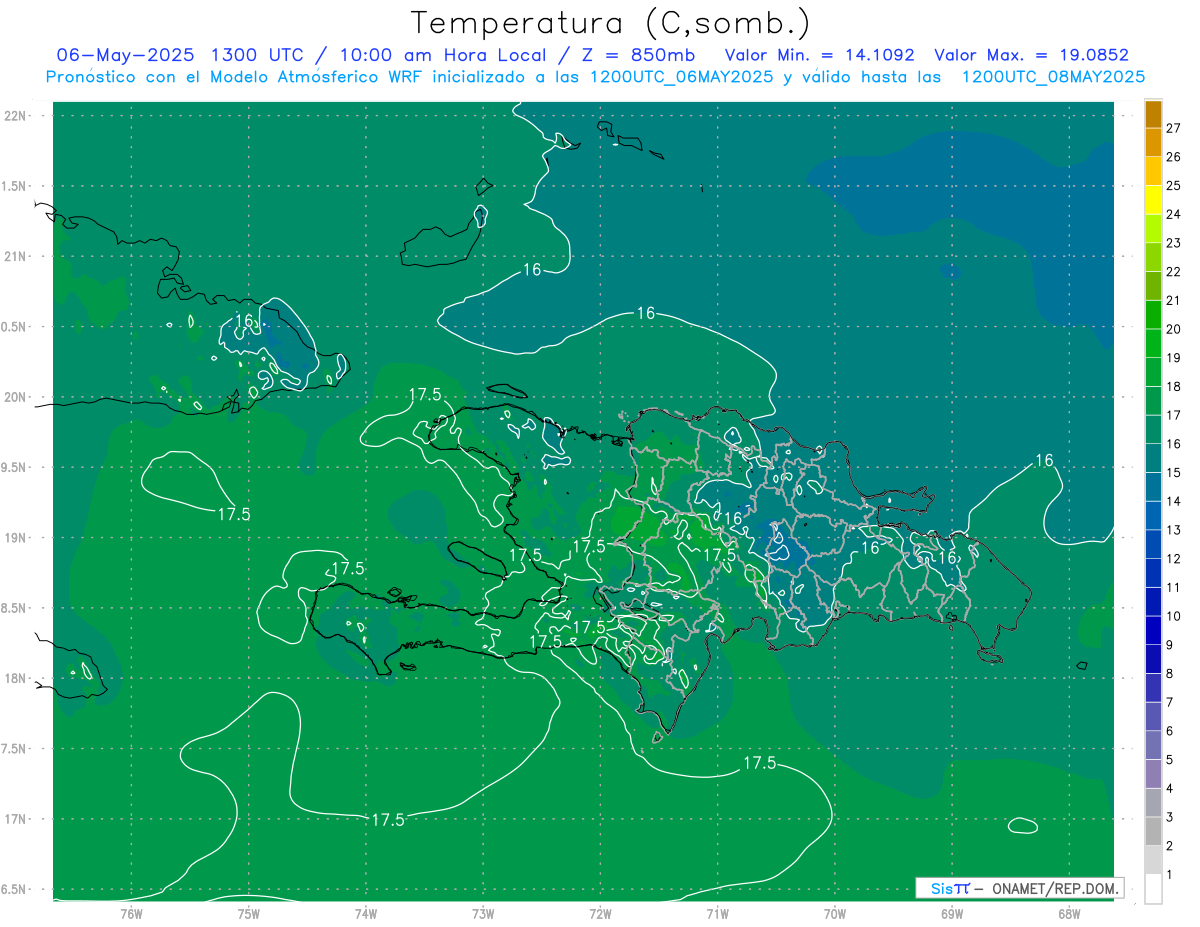Screen dimensions: 1200x927
Task: Click the '1' label on the color scale
Action: click(1170, 875)
